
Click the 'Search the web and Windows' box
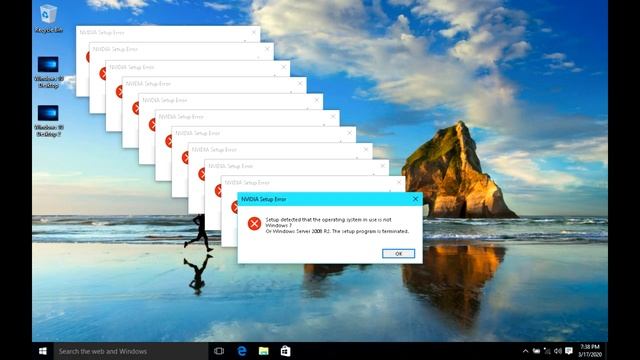[131, 351]
